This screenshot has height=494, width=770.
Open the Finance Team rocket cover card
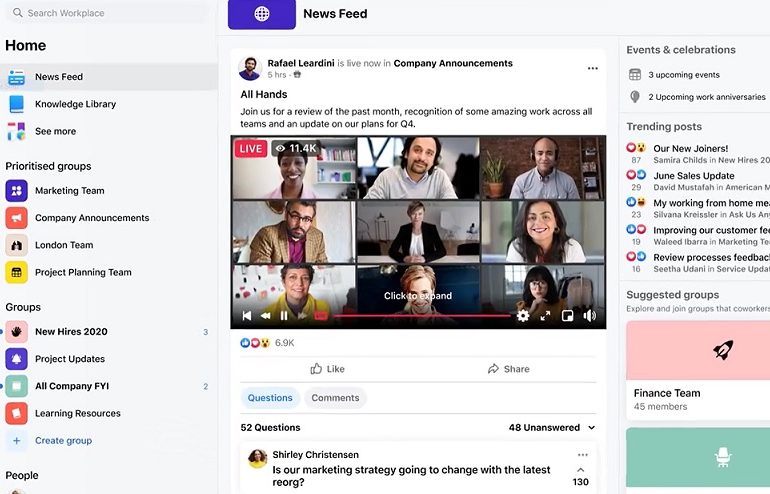pyautogui.click(x=698, y=351)
